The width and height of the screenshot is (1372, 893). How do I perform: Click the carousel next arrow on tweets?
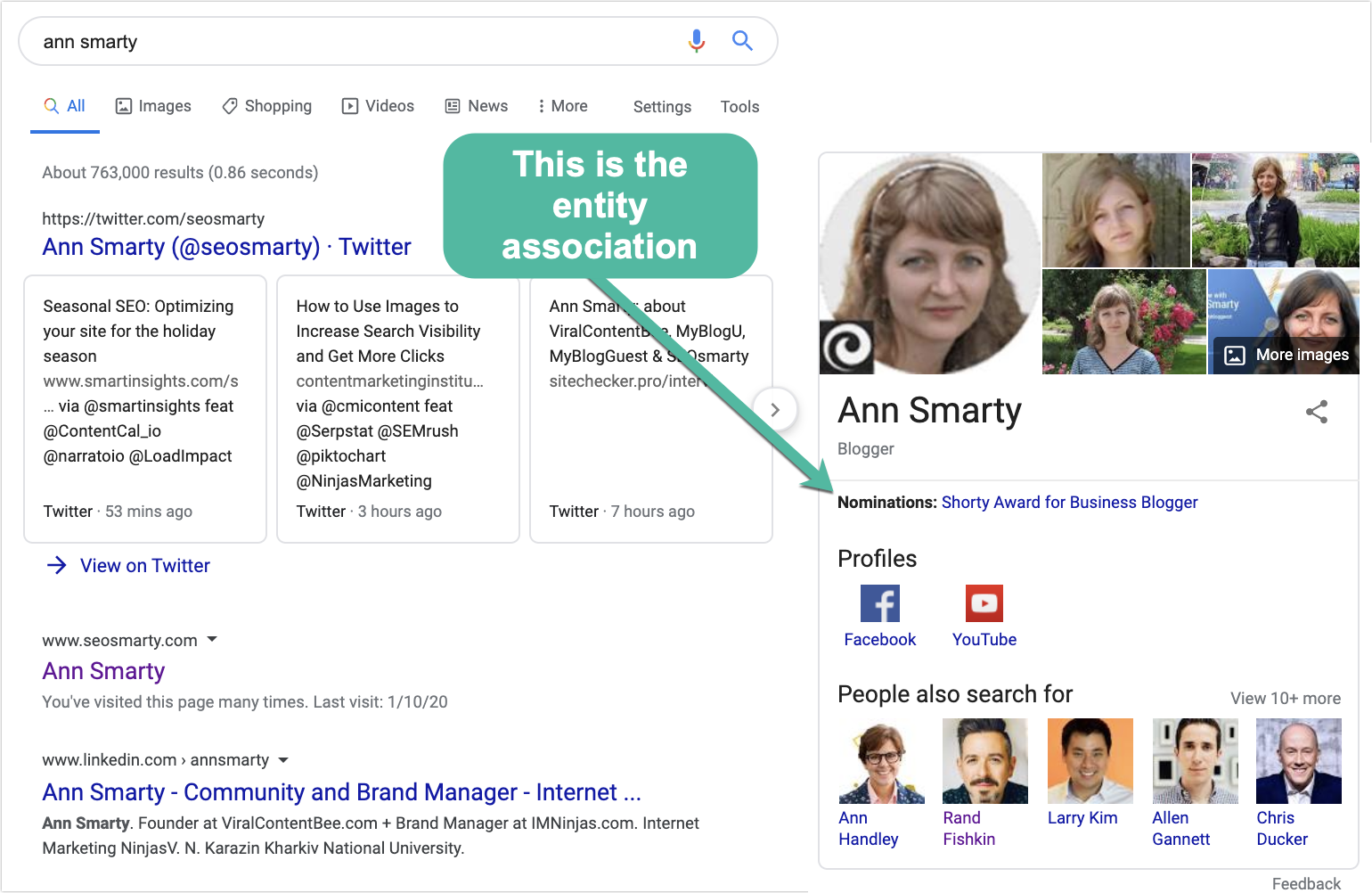coord(775,409)
